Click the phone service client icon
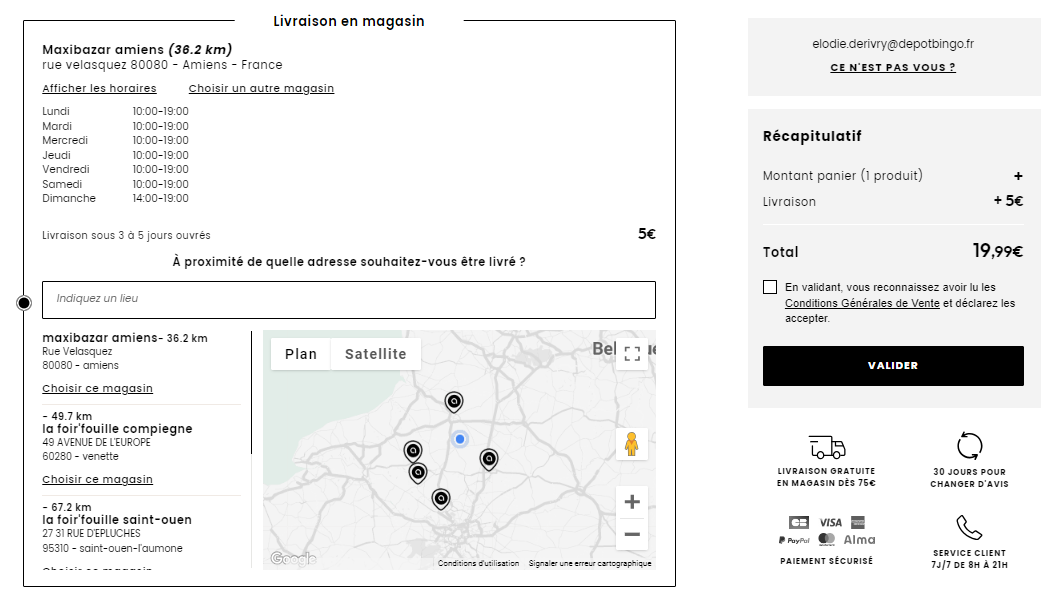1055x600 pixels. (x=970, y=527)
